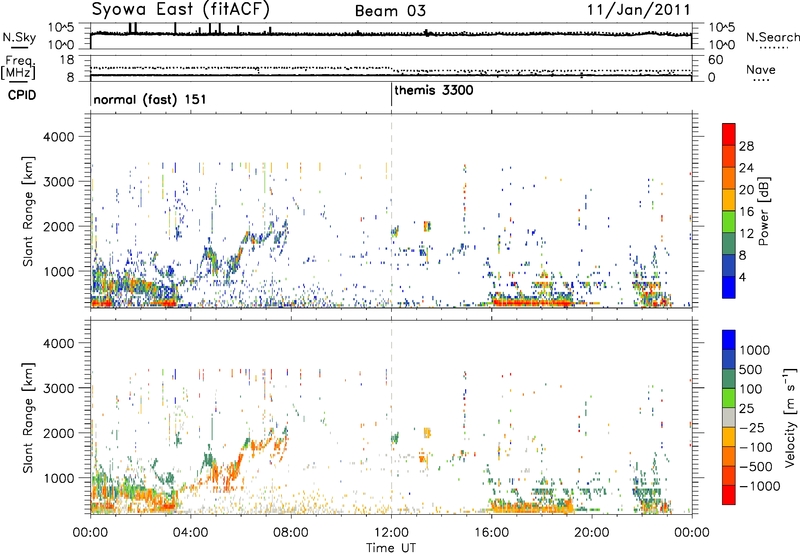Click the 2000 km tick of velocity panel
This screenshot has width=800, height=554.
tap(59, 433)
